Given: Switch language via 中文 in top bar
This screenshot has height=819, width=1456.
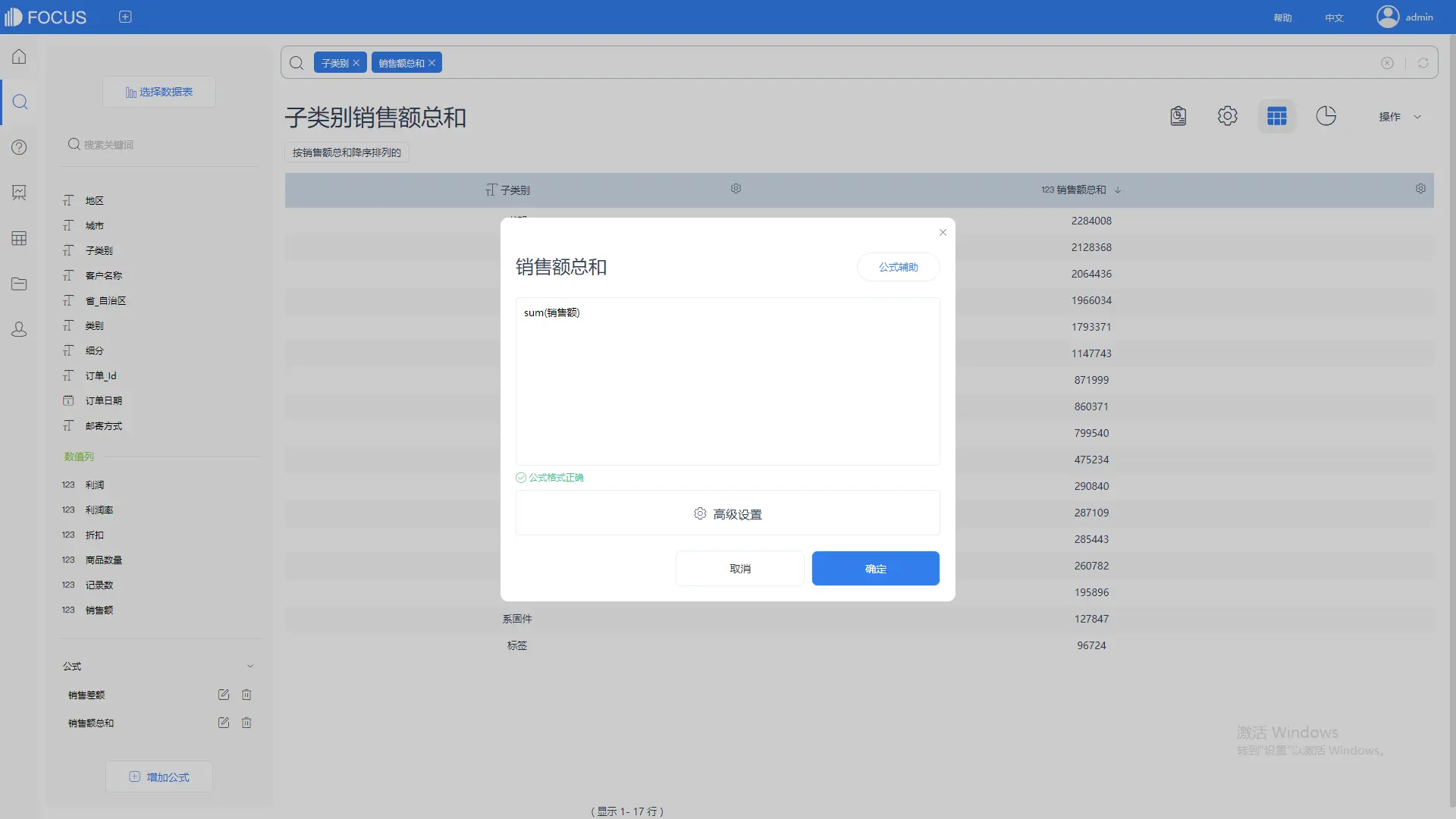Looking at the screenshot, I should click(1334, 17).
